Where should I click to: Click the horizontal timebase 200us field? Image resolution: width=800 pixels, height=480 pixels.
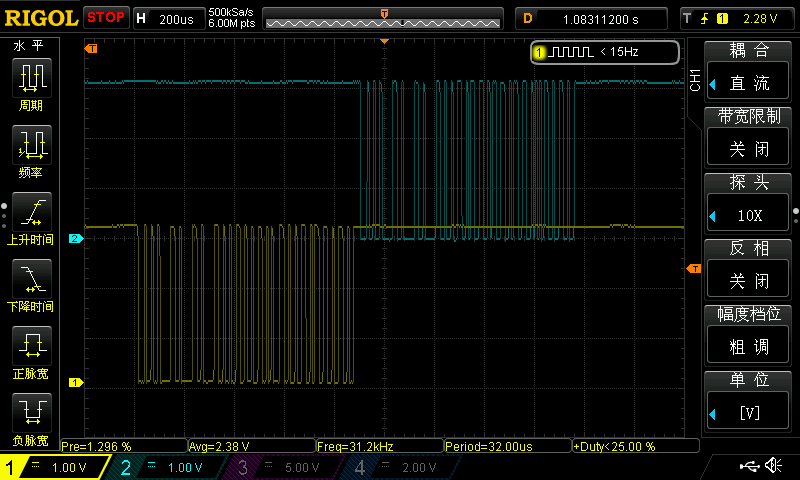[x=169, y=19]
